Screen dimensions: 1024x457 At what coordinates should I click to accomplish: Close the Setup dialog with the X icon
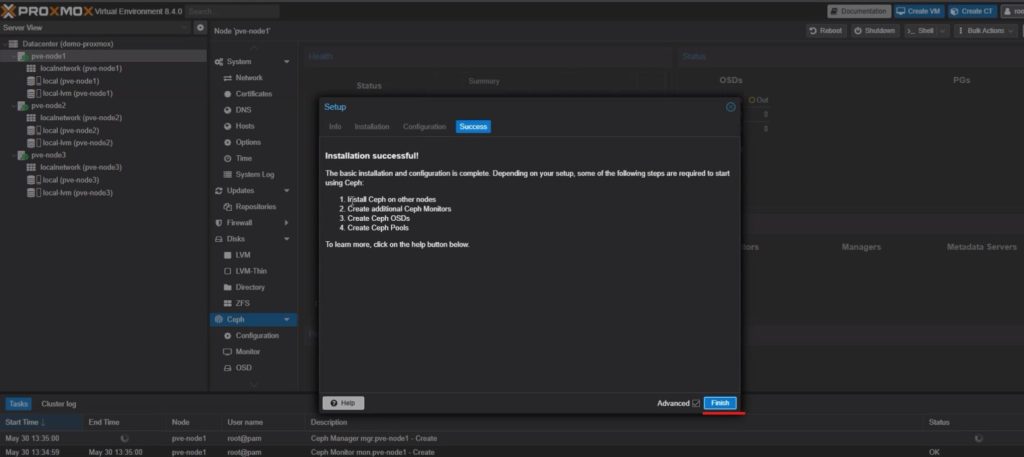[x=731, y=107]
